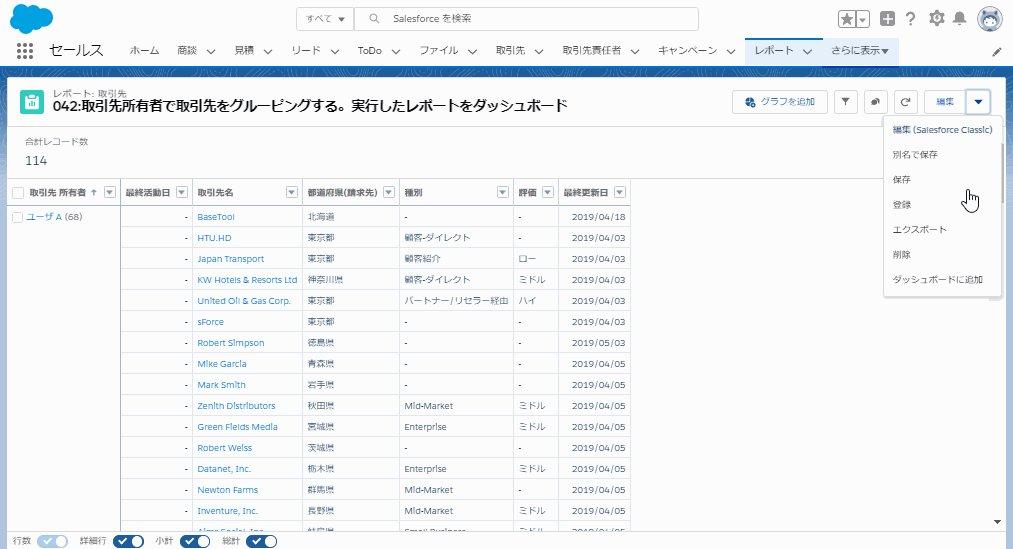Open the Notifications bell icon
The width and height of the screenshot is (1013, 549).
960,18
